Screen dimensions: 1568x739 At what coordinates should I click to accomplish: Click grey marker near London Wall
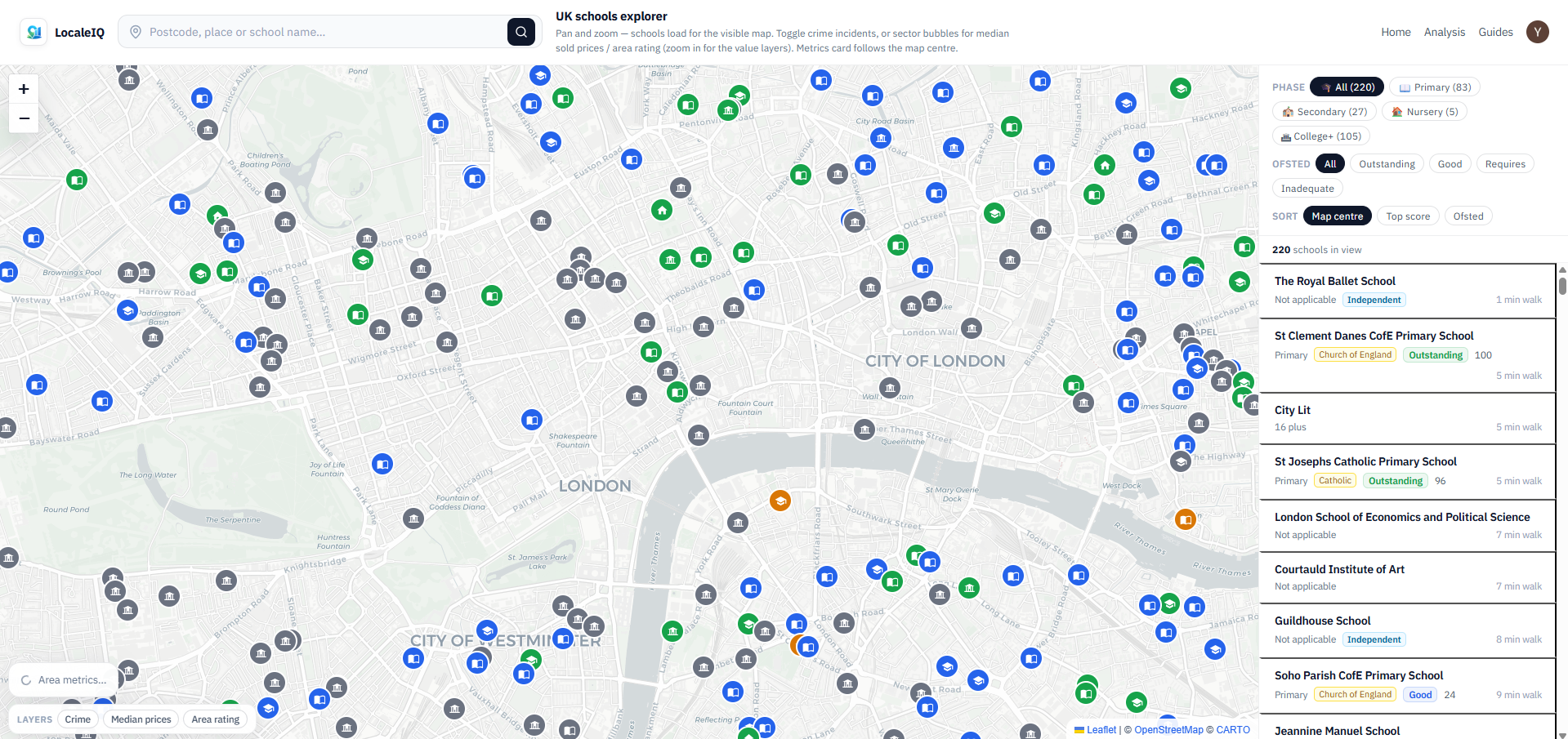[x=972, y=329]
